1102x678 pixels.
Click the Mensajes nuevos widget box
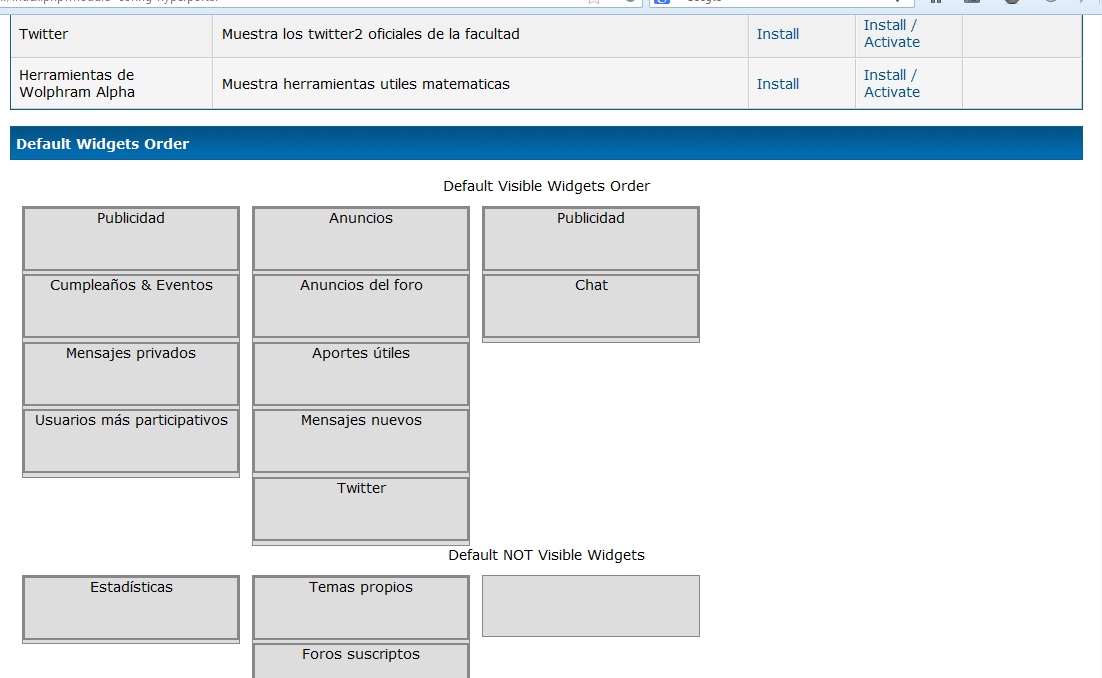[x=361, y=440]
